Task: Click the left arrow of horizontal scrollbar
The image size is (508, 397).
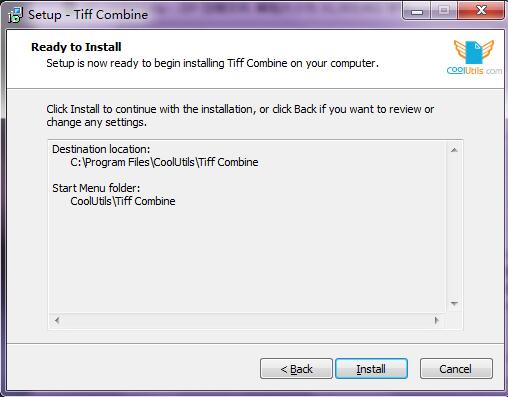Action: coord(57,321)
